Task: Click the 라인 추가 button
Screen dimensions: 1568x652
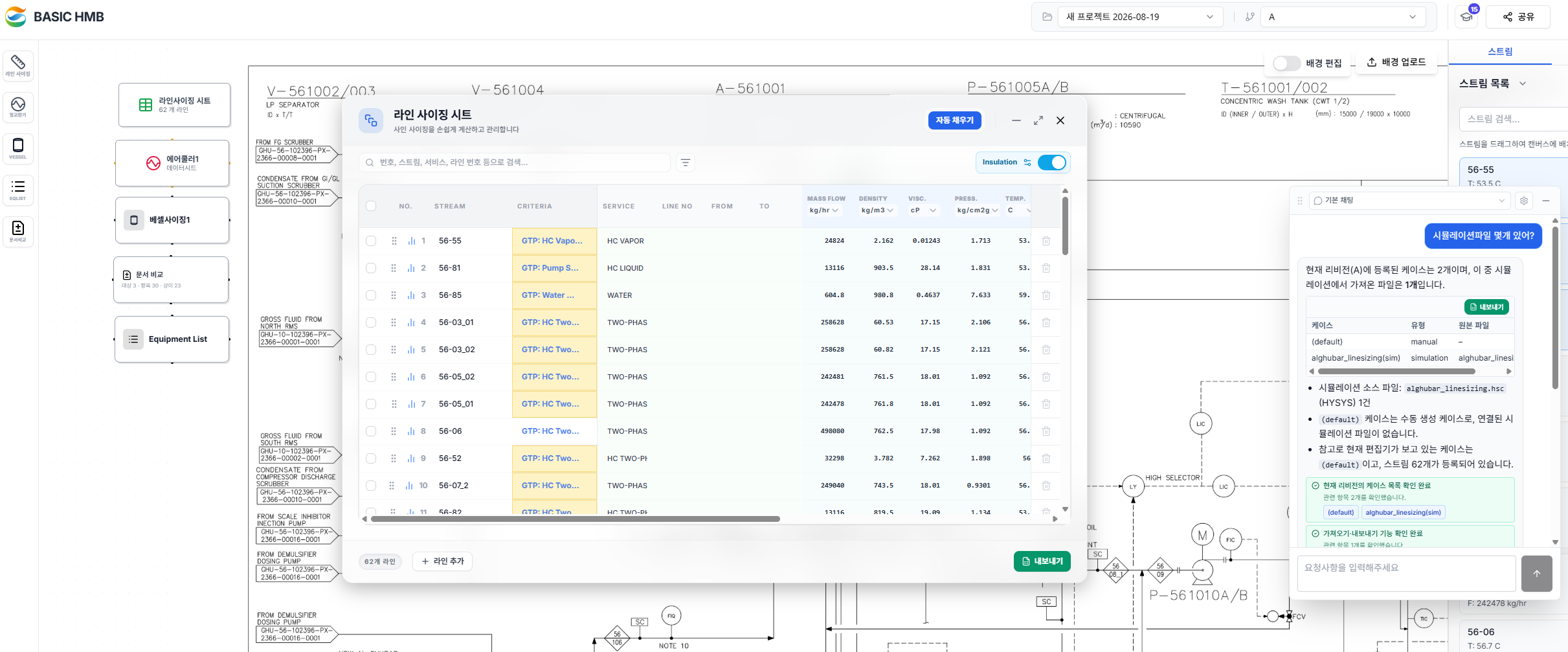Action: pyautogui.click(x=443, y=561)
